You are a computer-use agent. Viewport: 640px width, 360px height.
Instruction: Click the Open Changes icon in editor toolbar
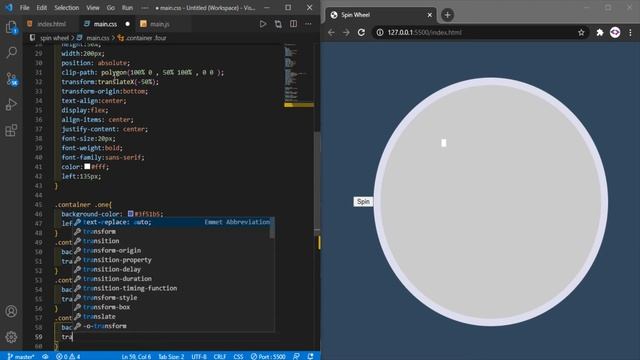(x=278, y=24)
